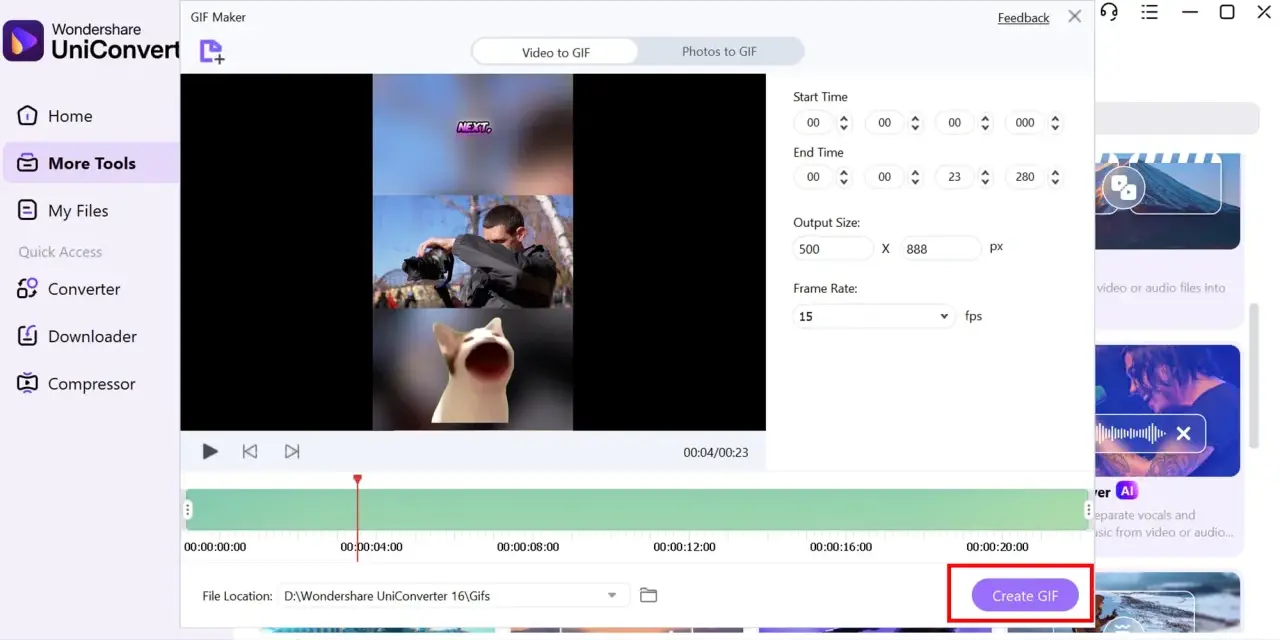The height and width of the screenshot is (640, 1280).
Task: Open the output folder icon
Action: [648, 595]
